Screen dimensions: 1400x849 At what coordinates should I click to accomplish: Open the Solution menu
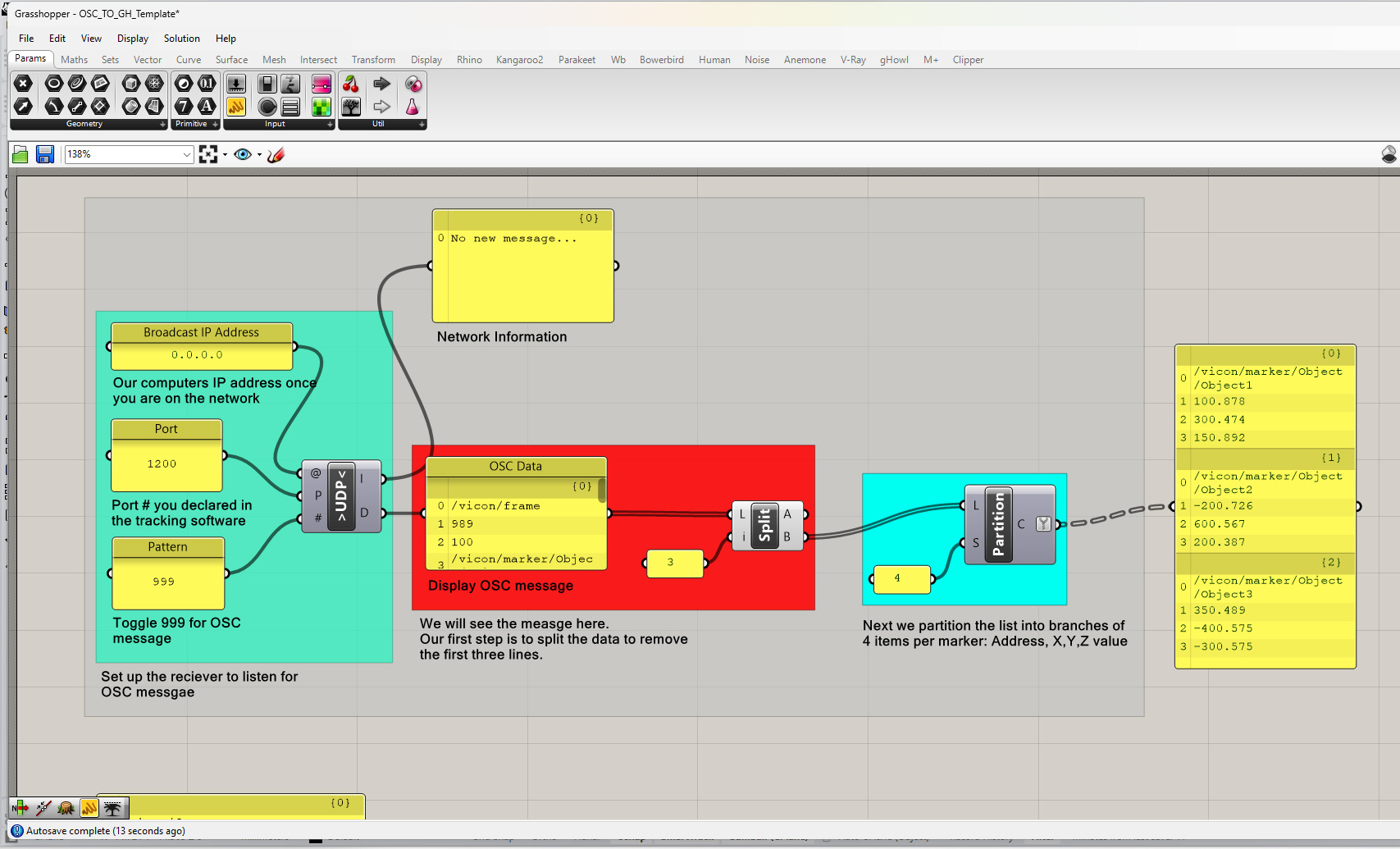pos(181,39)
